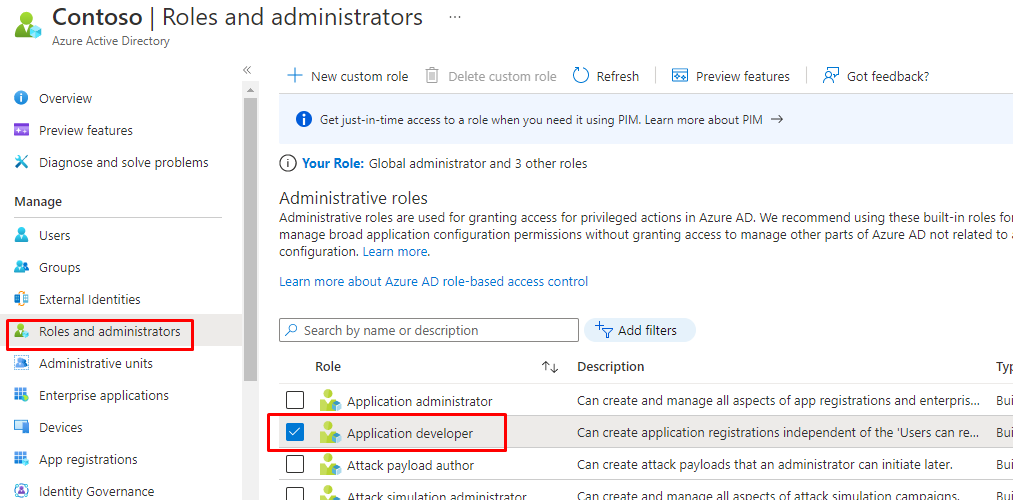
Task: Select the Diagnose and solve problems icon
Action: tap(21, 162)
